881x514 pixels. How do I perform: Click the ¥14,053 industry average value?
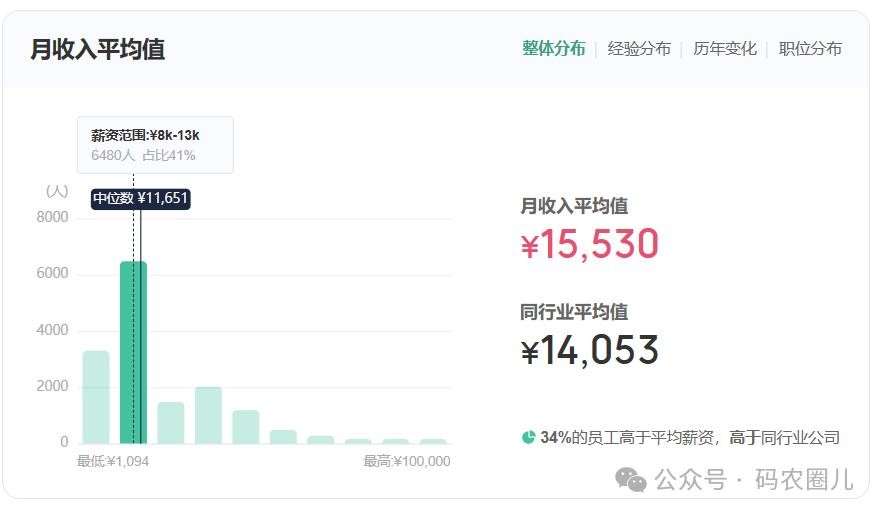coord(590,351)
